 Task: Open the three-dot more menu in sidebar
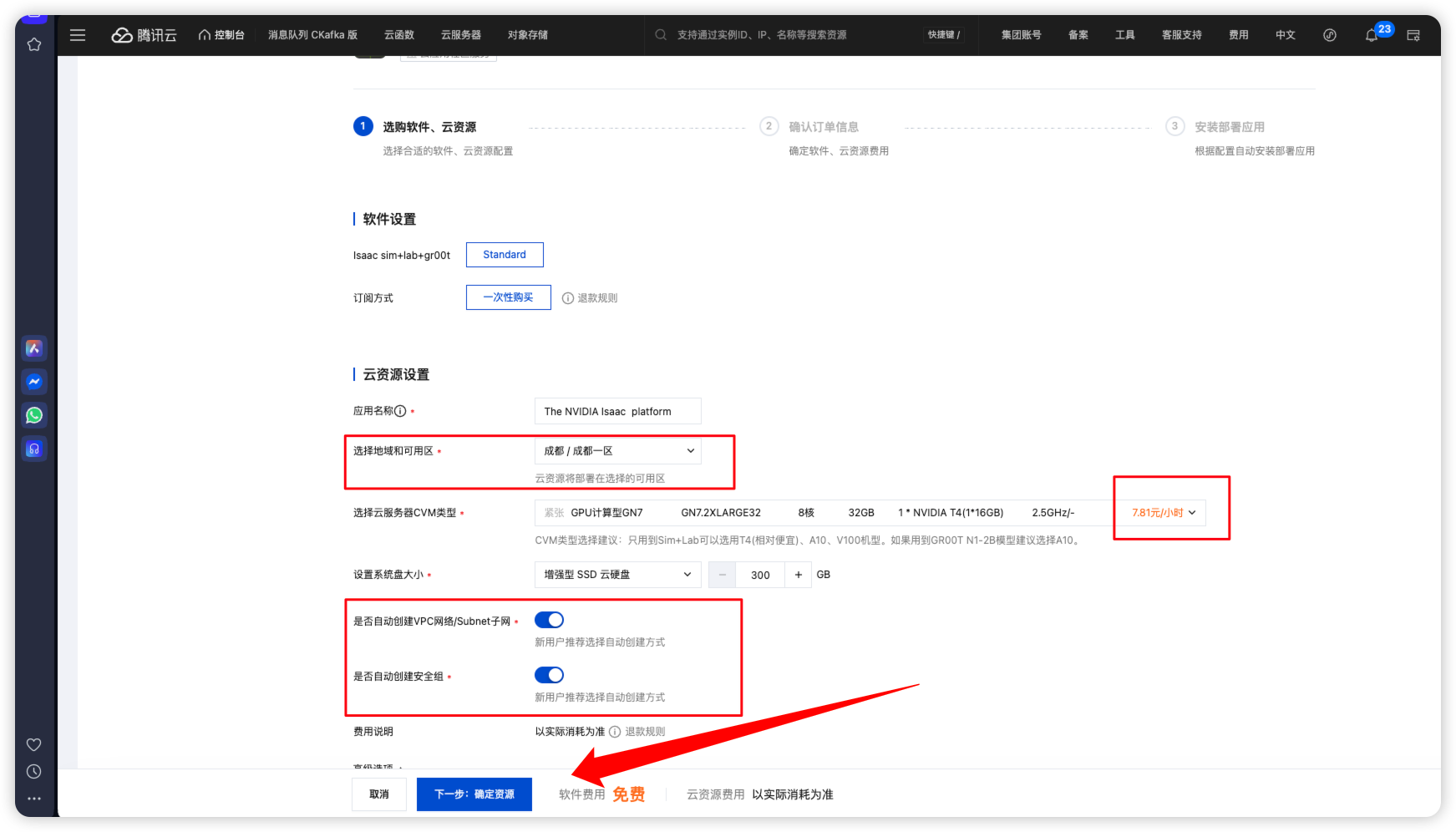click(x=34, y=799)
